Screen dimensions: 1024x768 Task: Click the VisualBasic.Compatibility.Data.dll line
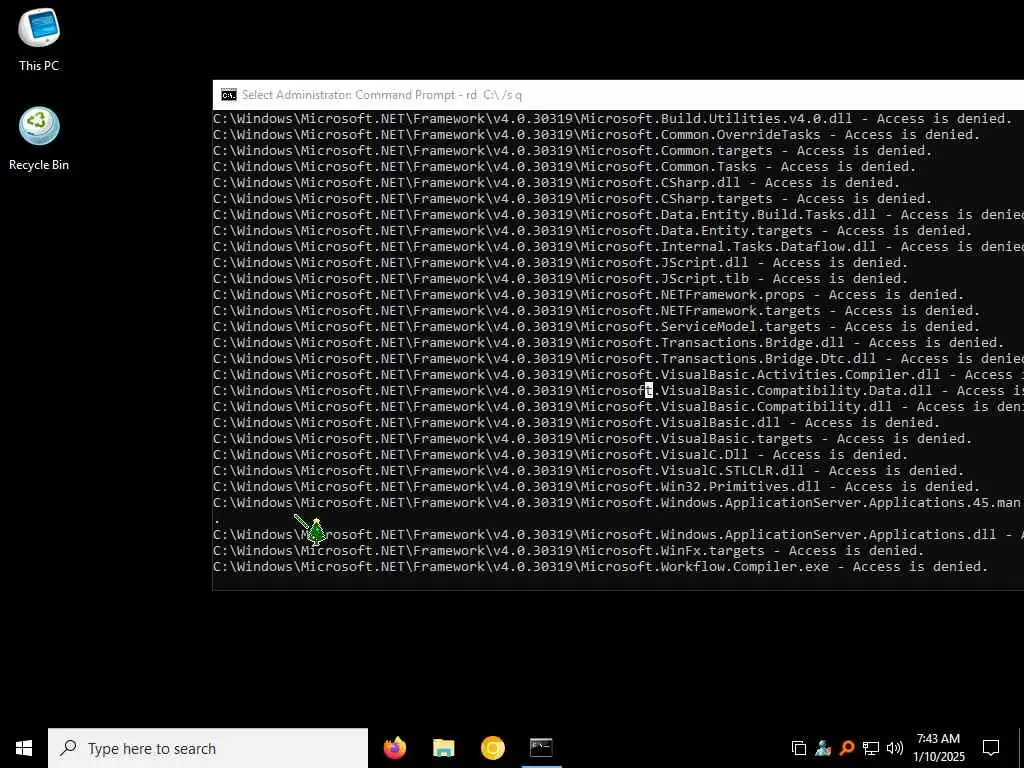[x=618, y=391]
